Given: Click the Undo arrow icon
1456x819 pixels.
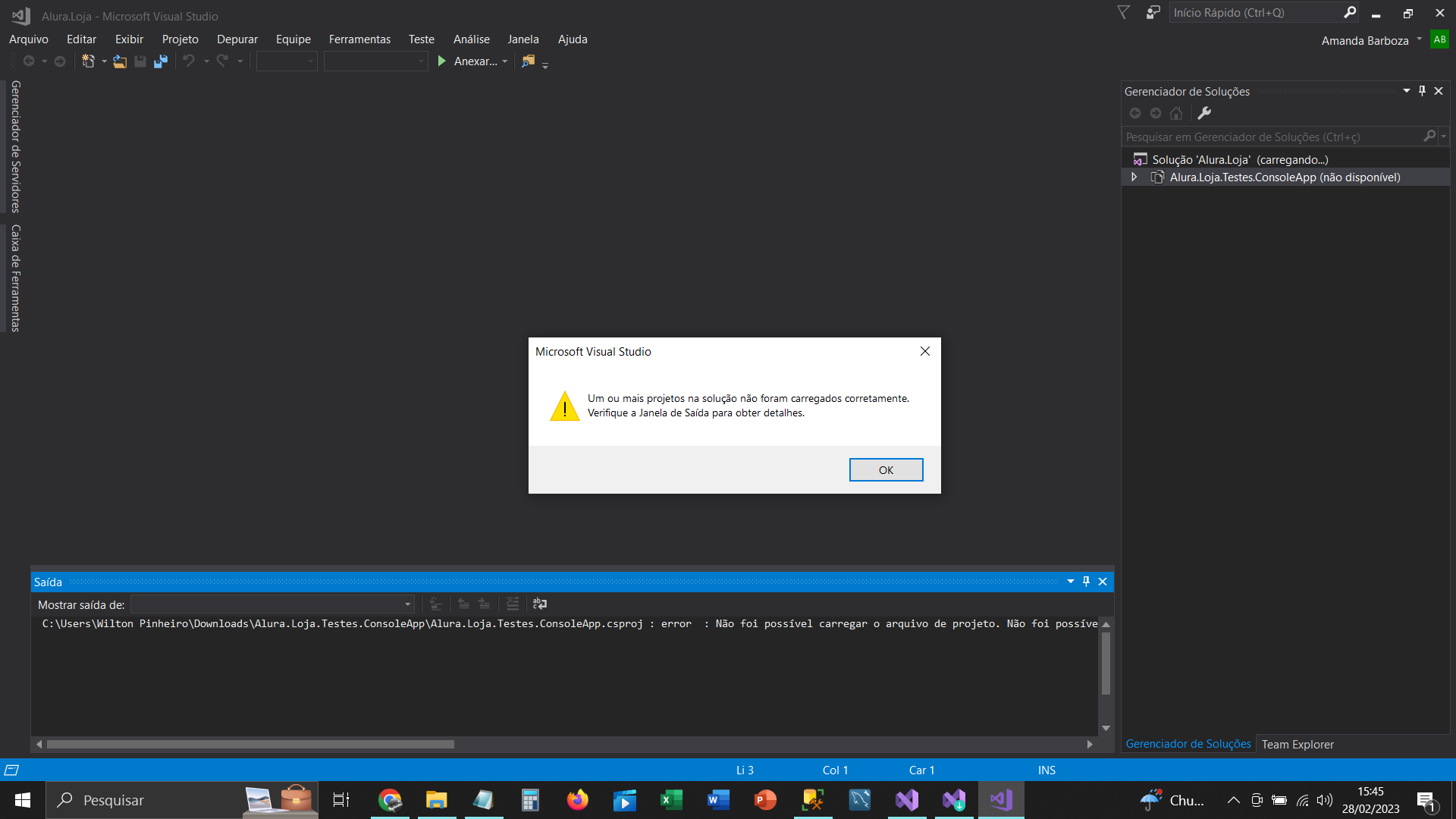Looking at the screenshot, I should tap(189, 61).
